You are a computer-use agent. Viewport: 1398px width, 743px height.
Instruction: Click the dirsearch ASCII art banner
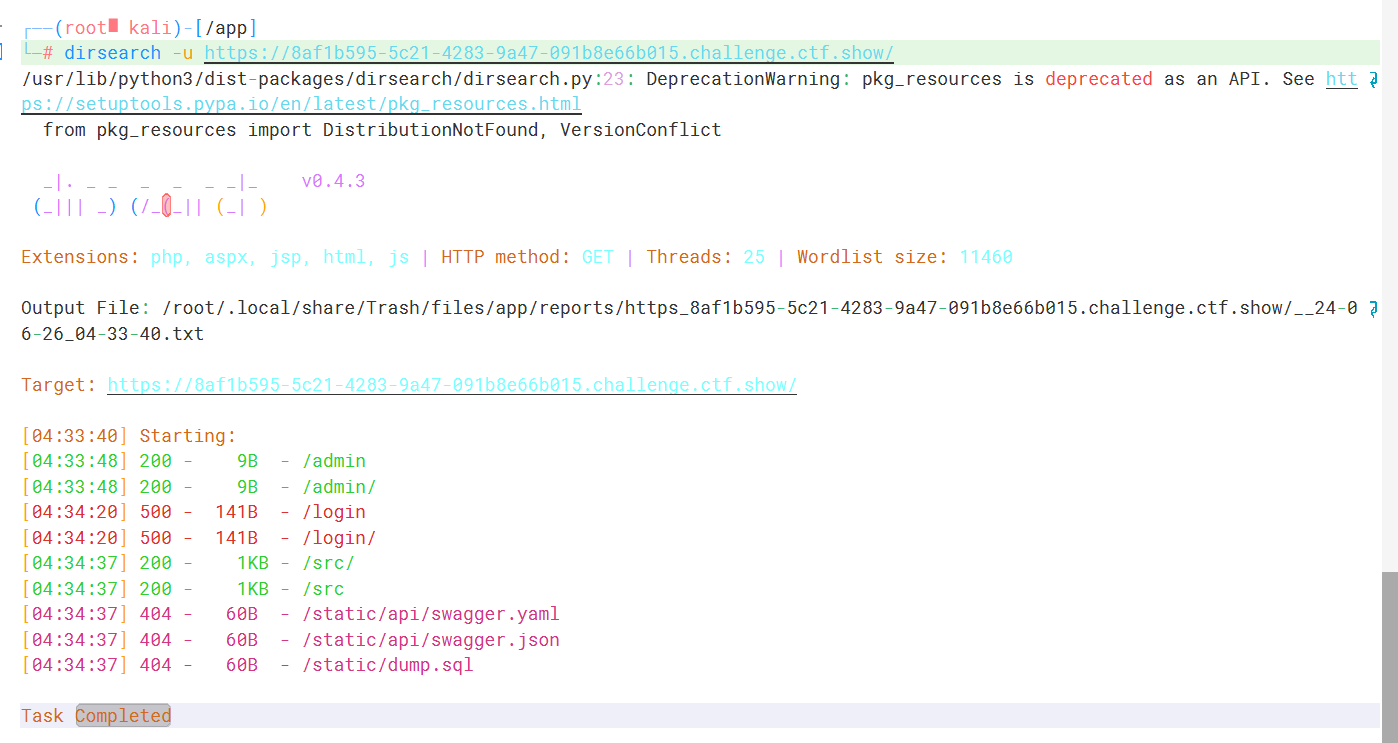[x=150, y=194]
